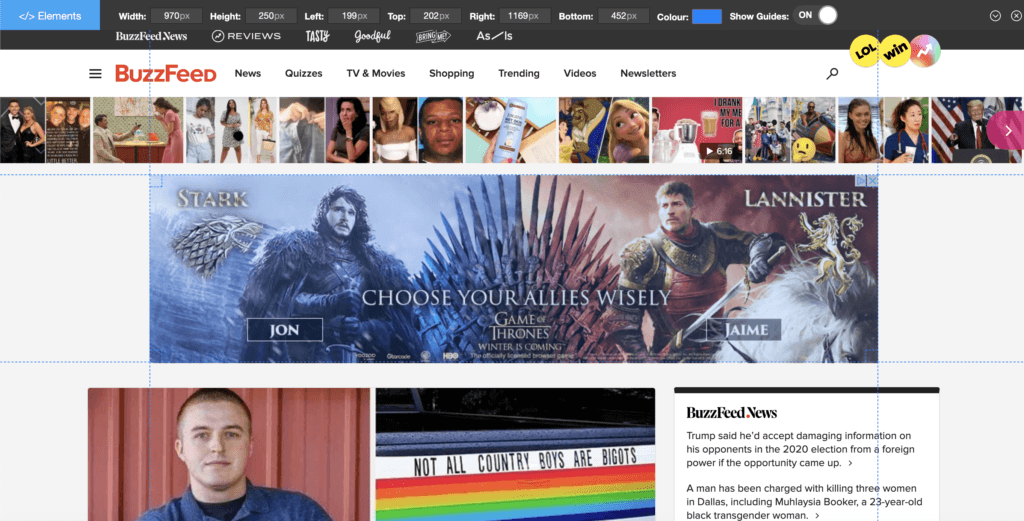Click the trending arrow badge
The width and height of the screenshot is (1024, 521).
(x=925, y=51)
